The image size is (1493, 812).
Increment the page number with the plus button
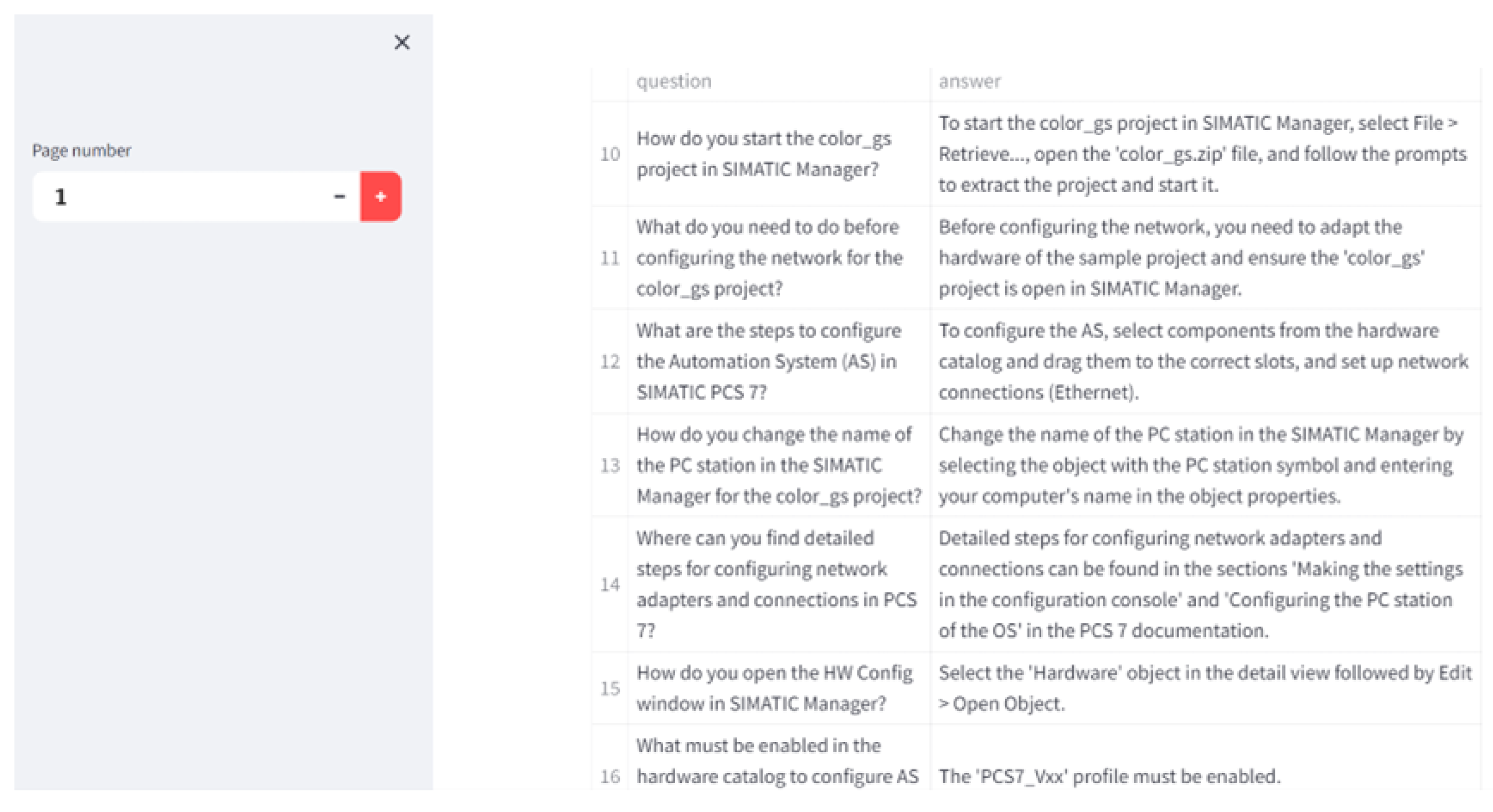coord(381,197)
